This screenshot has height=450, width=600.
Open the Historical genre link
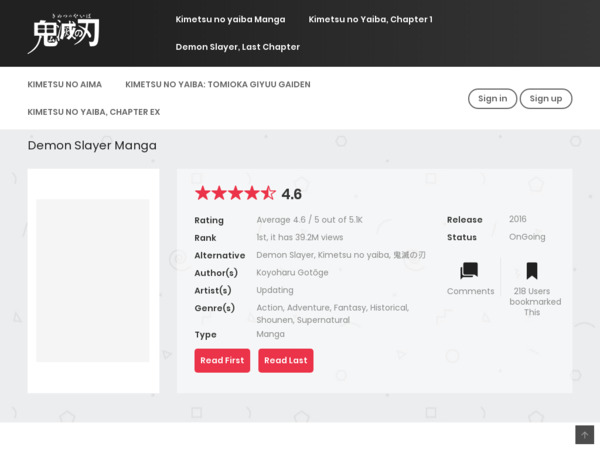[389, 308]
